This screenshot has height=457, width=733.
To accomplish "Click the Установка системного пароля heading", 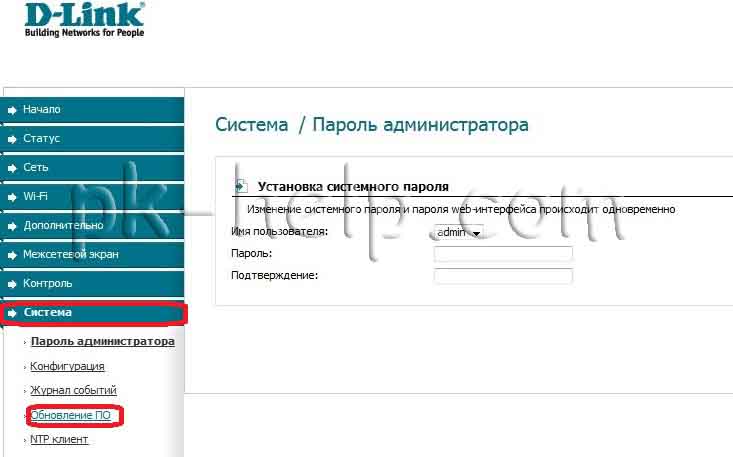I will click(353, 187).
